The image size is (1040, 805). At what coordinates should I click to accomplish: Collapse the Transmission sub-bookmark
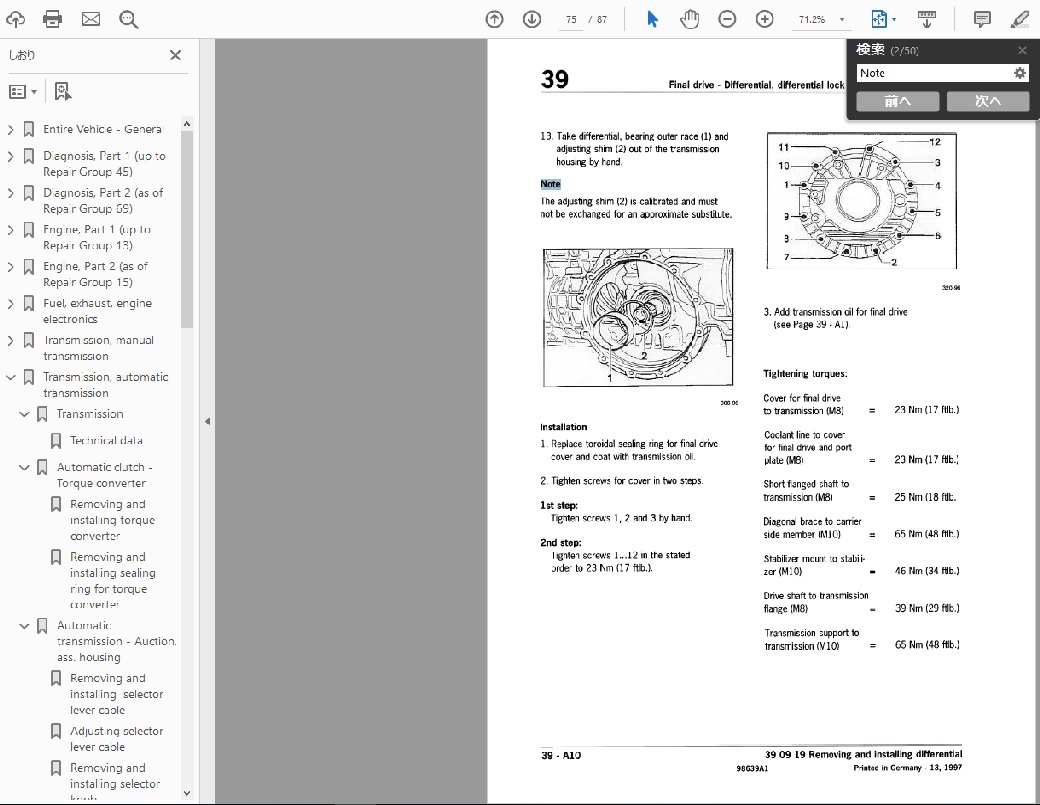click(24, 414)
